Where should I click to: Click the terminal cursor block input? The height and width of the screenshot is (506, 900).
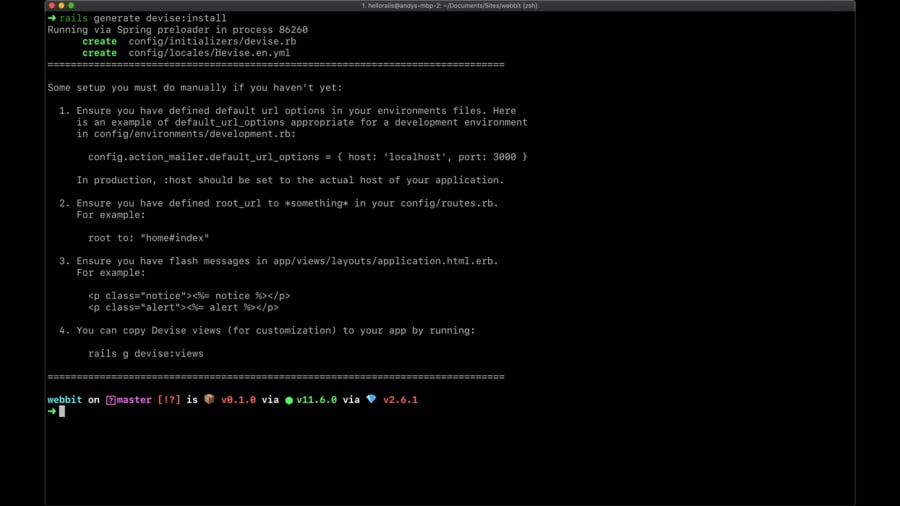click(x=62, y=411)
